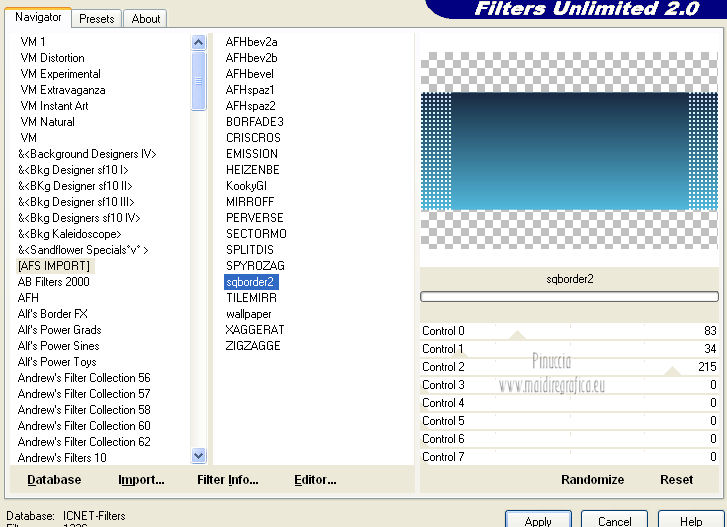727x527 pixels.
Task: Select the [AFS IMPORT] category
Action: click(x=54, y=266)
